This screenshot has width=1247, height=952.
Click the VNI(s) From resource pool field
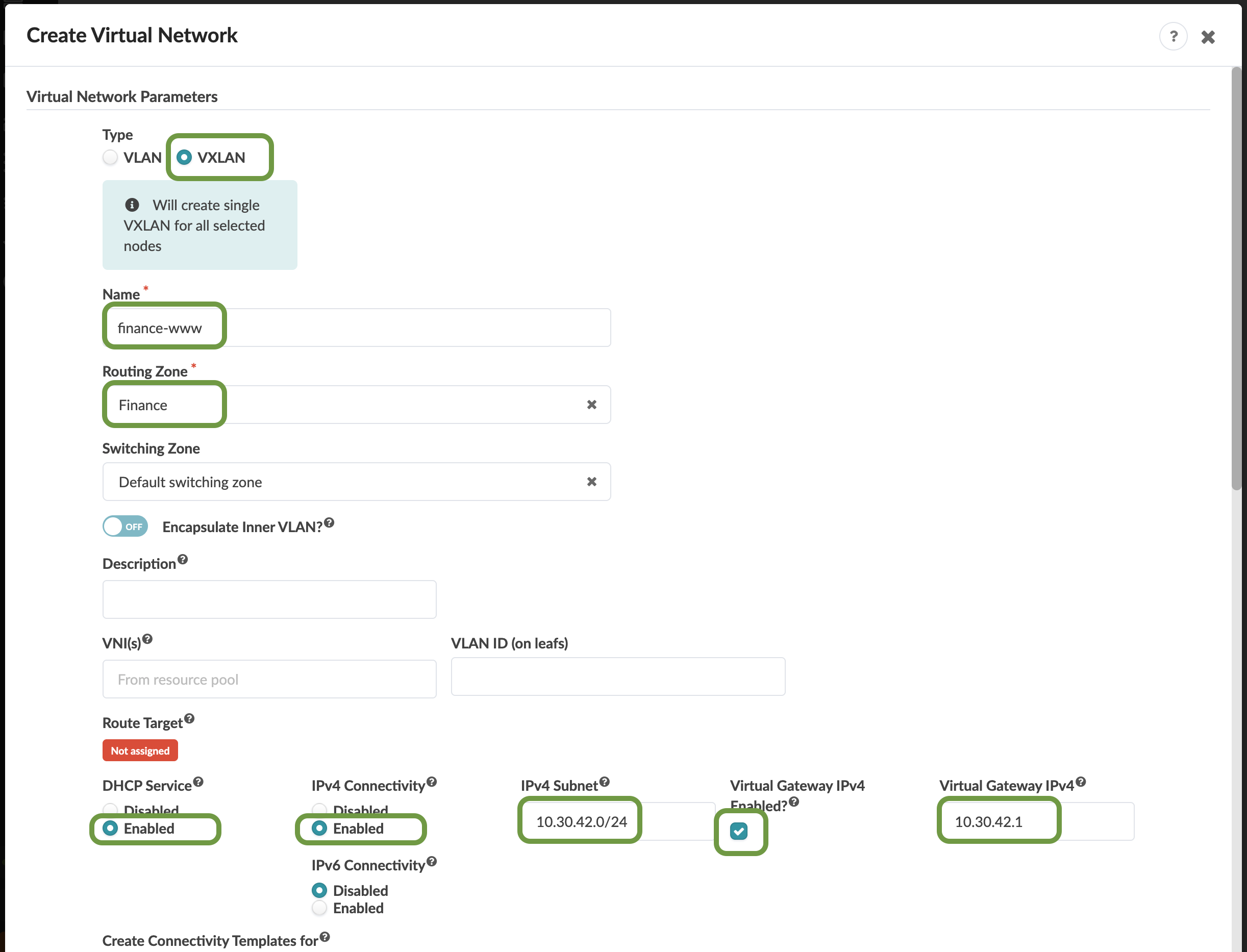[269, 679]
